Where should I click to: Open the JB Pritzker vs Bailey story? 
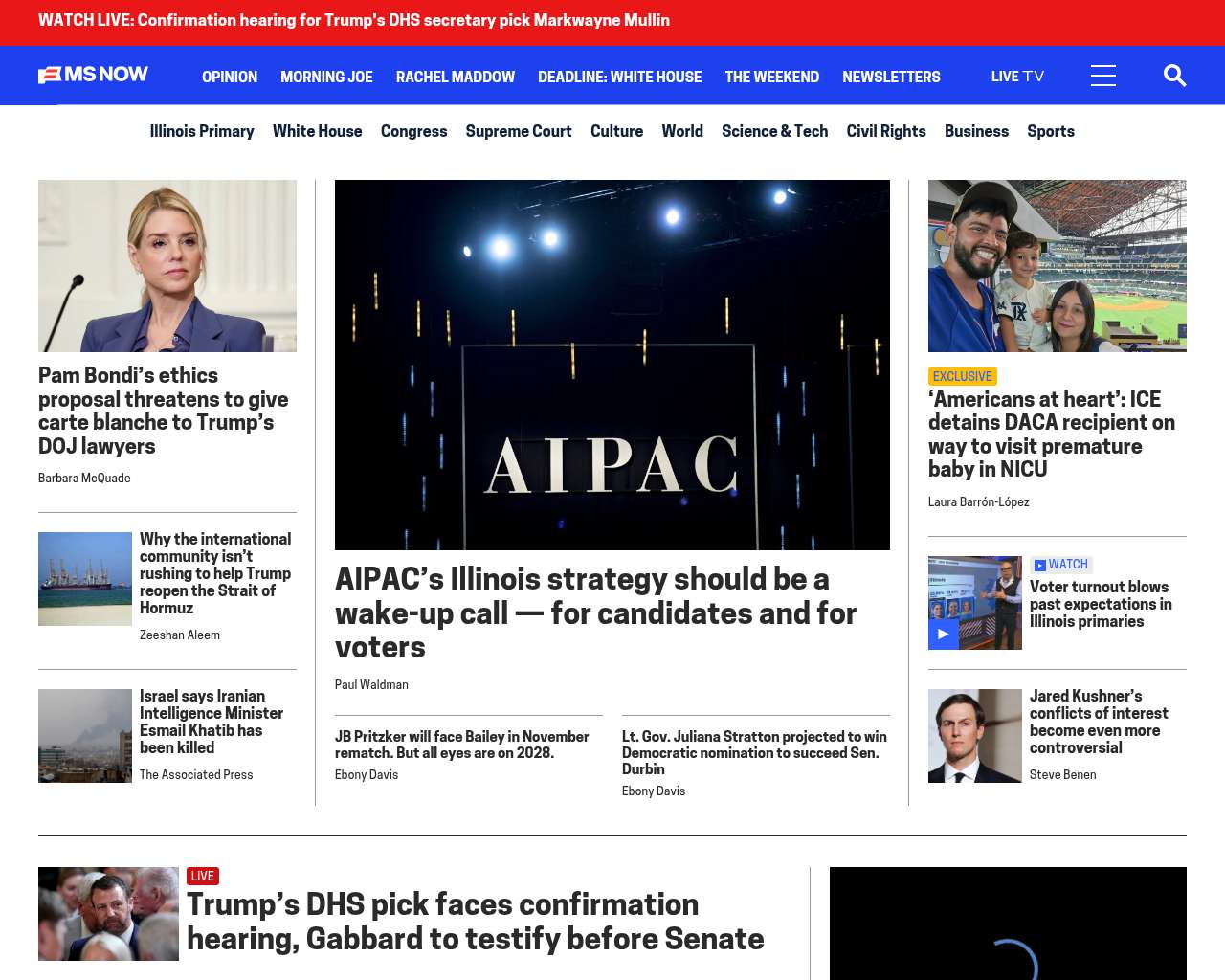point(461,745)
